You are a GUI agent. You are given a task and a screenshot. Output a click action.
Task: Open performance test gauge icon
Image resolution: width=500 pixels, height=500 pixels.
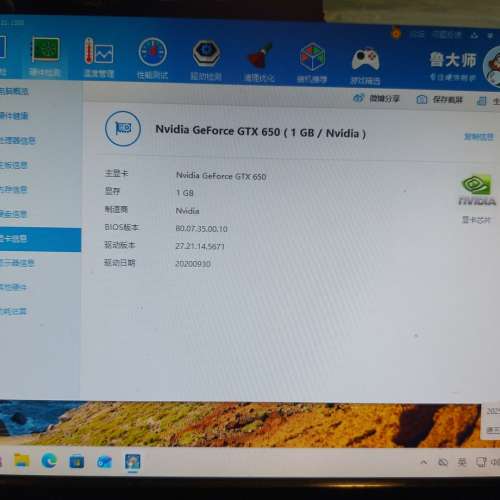tap(153, 52)
